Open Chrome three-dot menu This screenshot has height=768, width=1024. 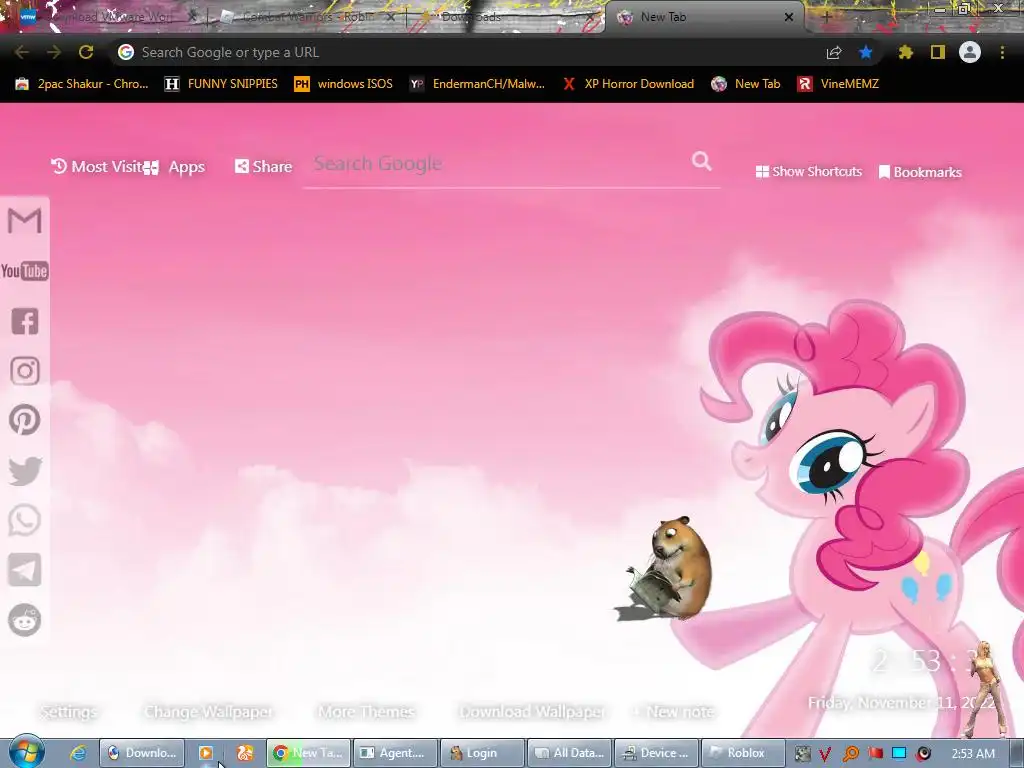tap(1002, 52)
